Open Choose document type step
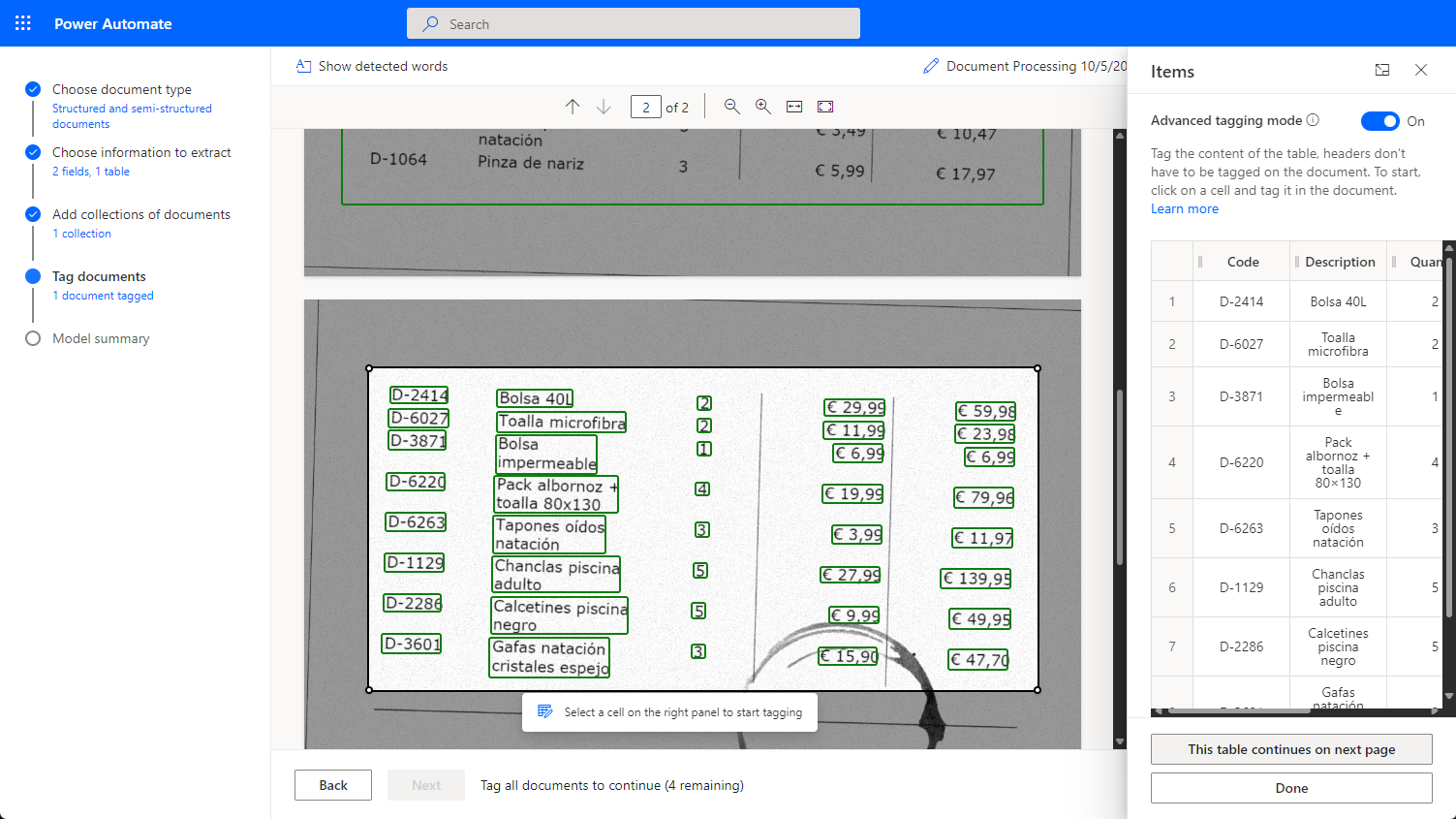This screenshot has width=1456, height=819. coord(122,89)
